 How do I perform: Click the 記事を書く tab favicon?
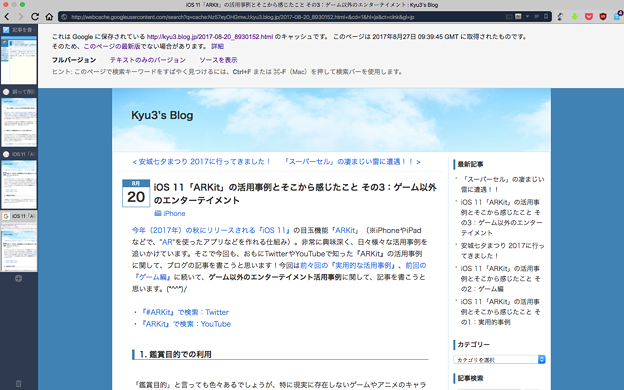tap(6, 29)
